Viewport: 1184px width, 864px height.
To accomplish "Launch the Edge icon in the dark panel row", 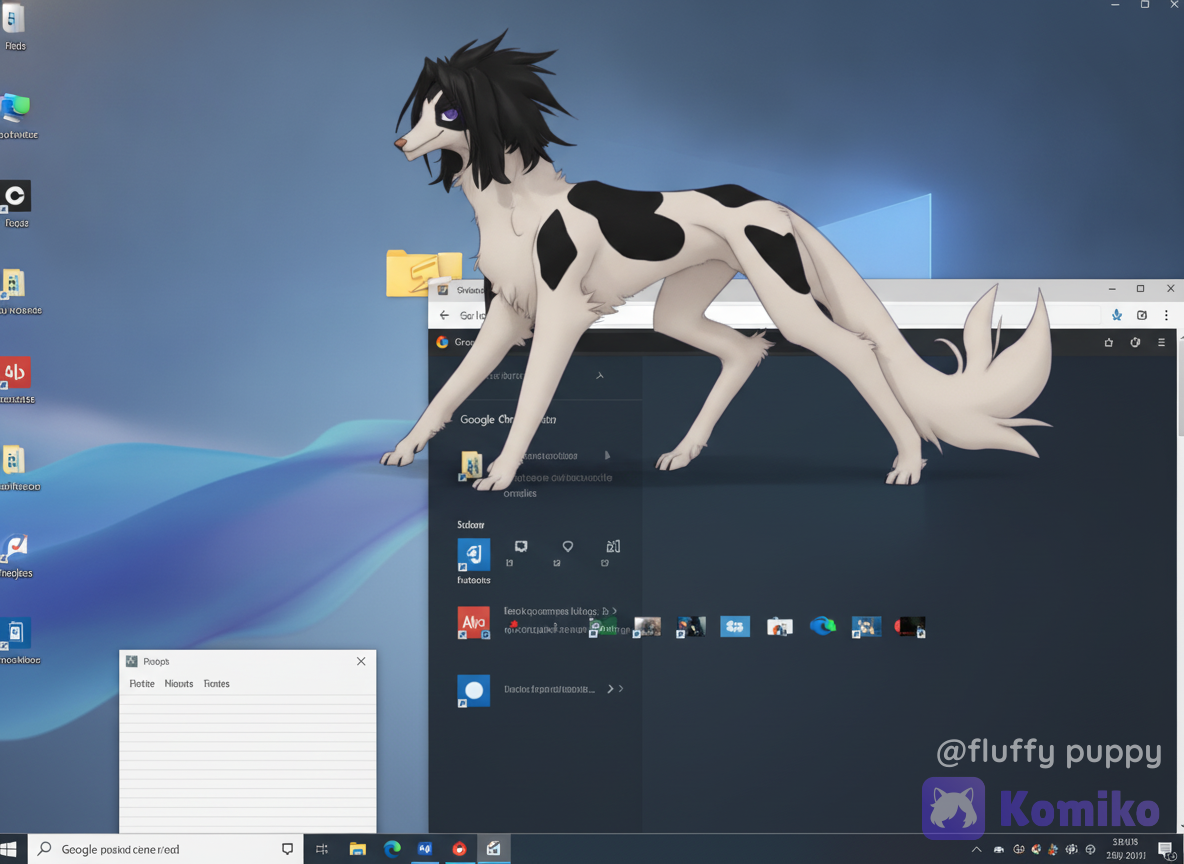I will 822,626.
